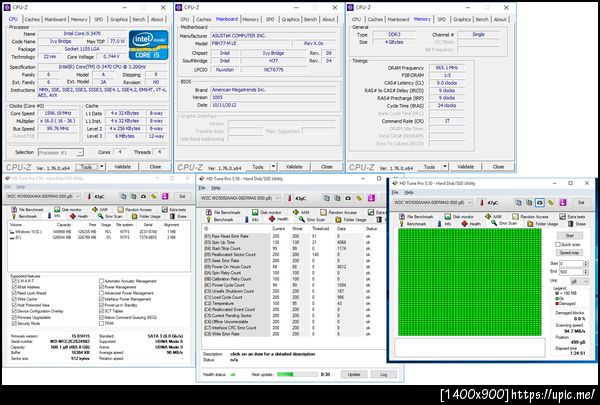
Task: Open Tools dropdown arrow in CPU-Z CPU window
Action: click(x=102, y=167)
